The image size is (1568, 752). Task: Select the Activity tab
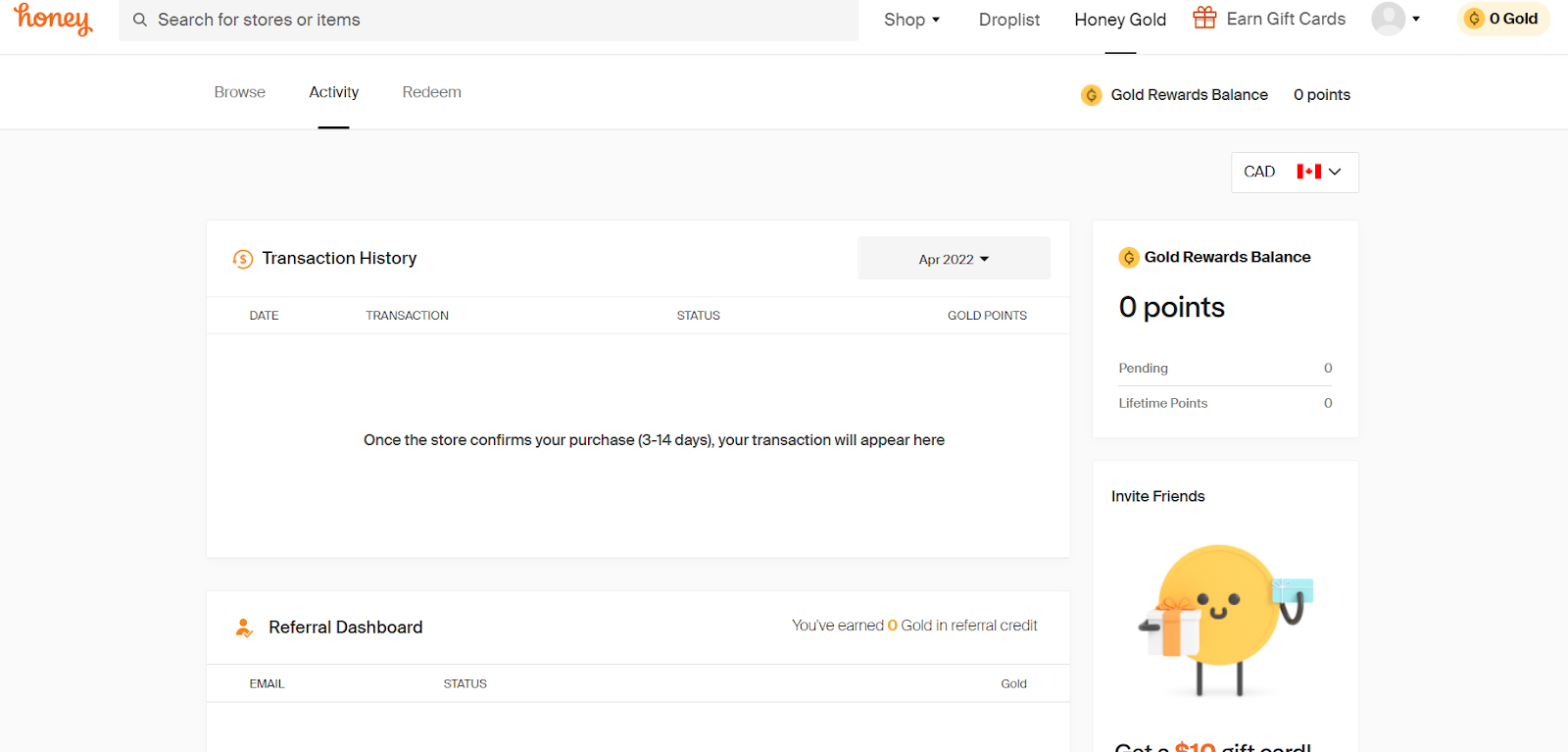point(333,92)
